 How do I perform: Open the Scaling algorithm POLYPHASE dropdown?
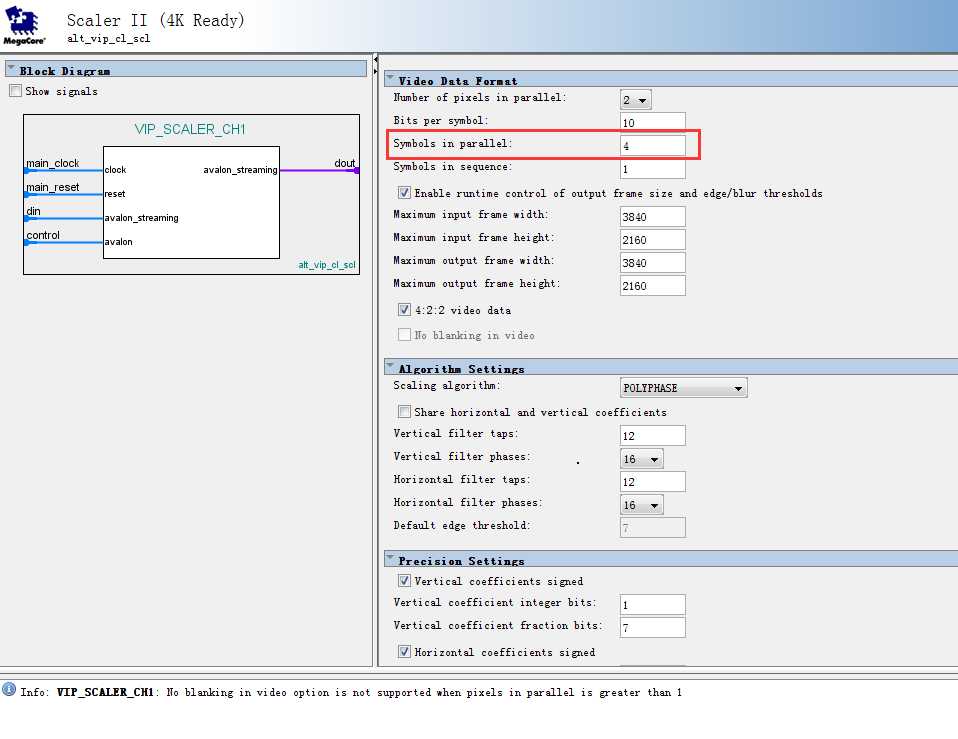tap(683, 388)
